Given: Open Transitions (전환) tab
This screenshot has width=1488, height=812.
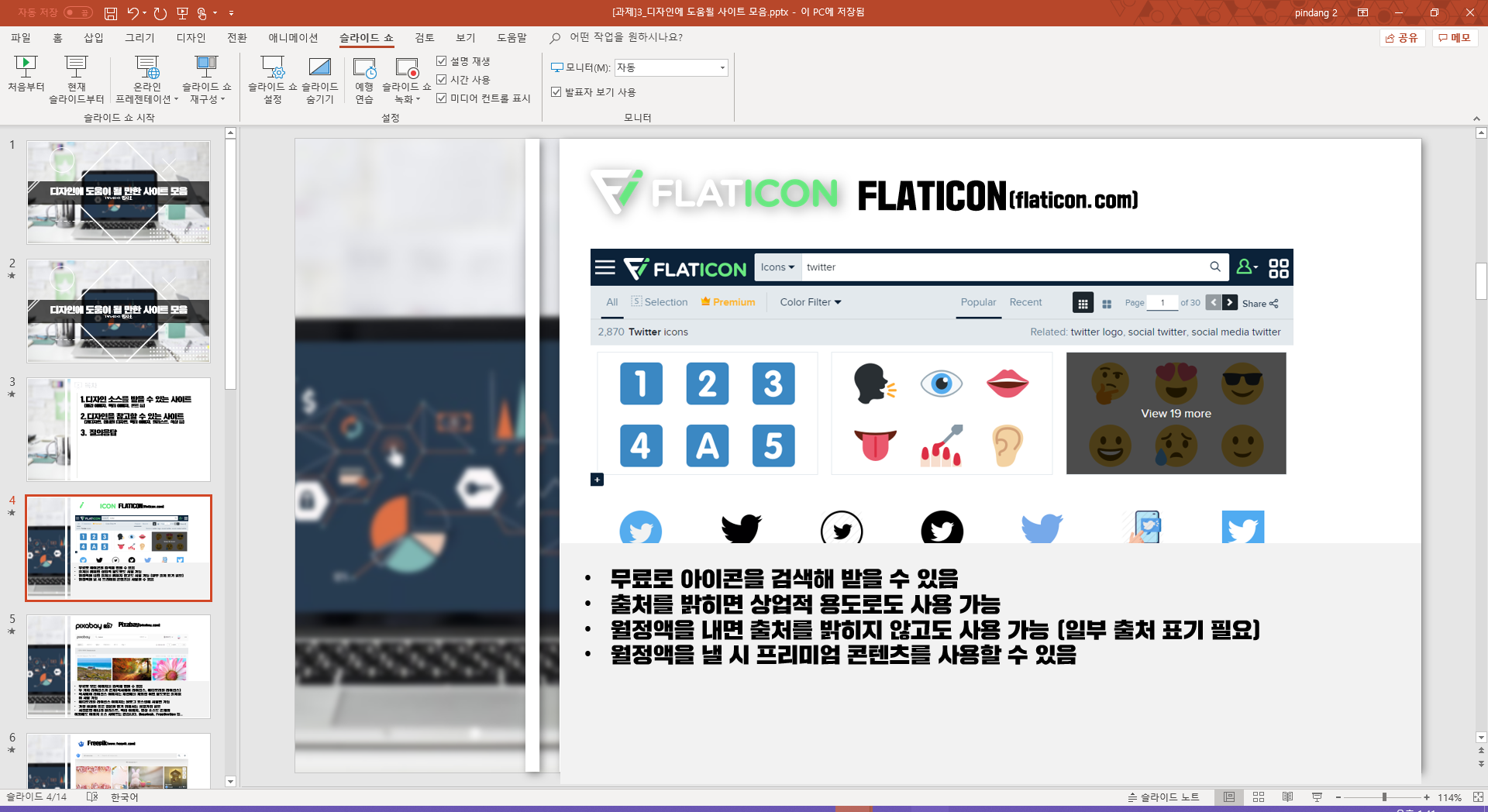Looking at the screenshot, I should coord(237,38).
